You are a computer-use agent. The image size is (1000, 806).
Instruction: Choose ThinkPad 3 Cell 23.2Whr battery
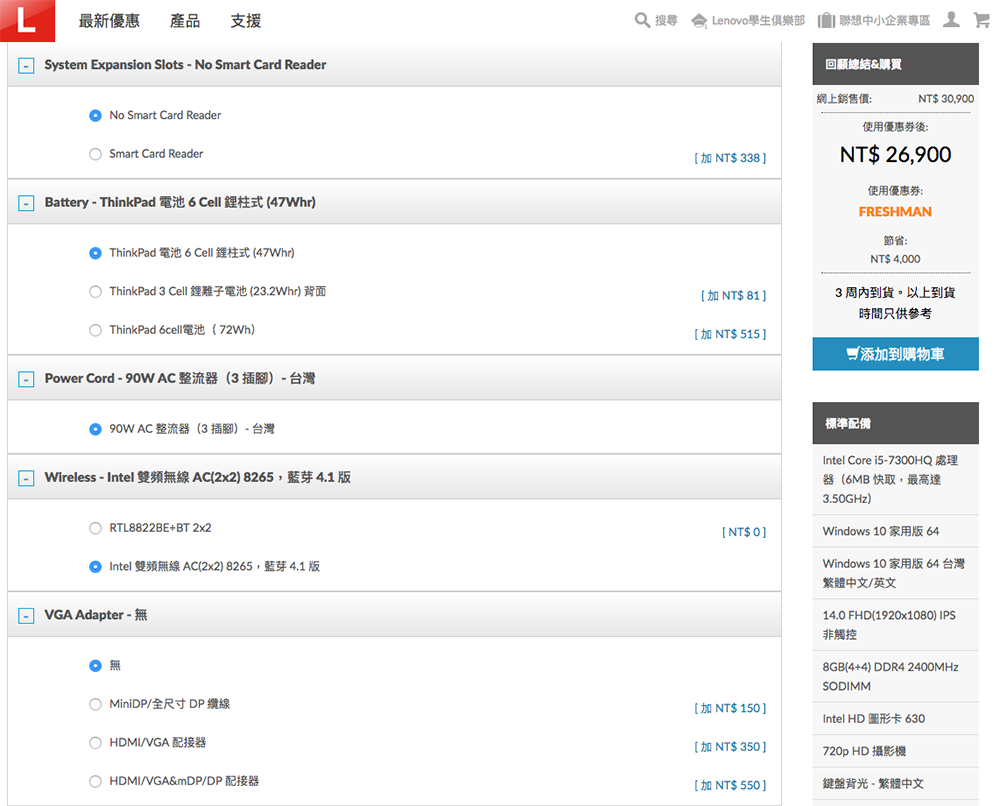point(96,292)
